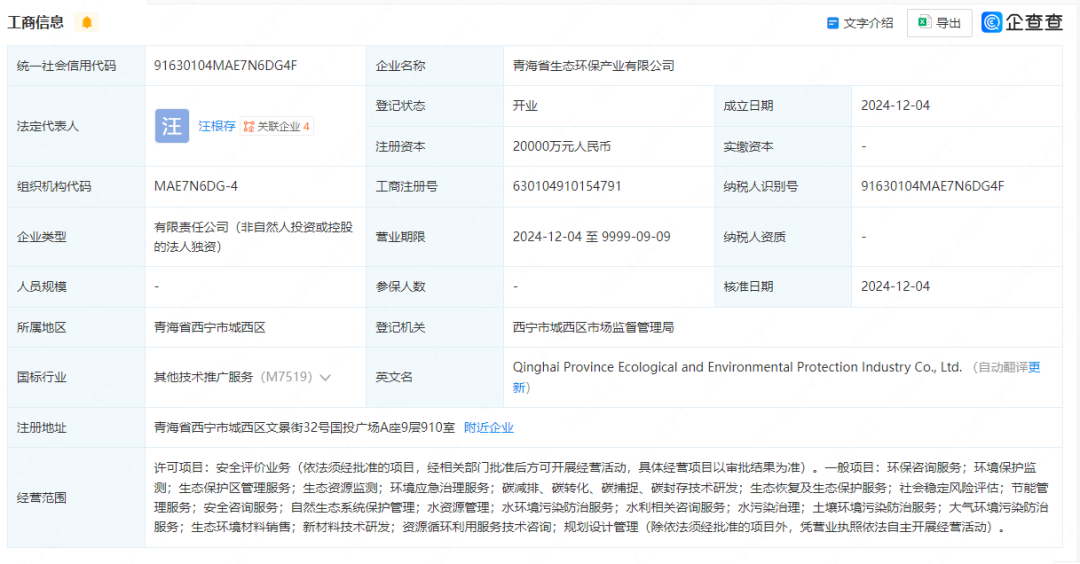Click the 导出 export button
This screenshot has width=1080, height=564.
[939, 23]
